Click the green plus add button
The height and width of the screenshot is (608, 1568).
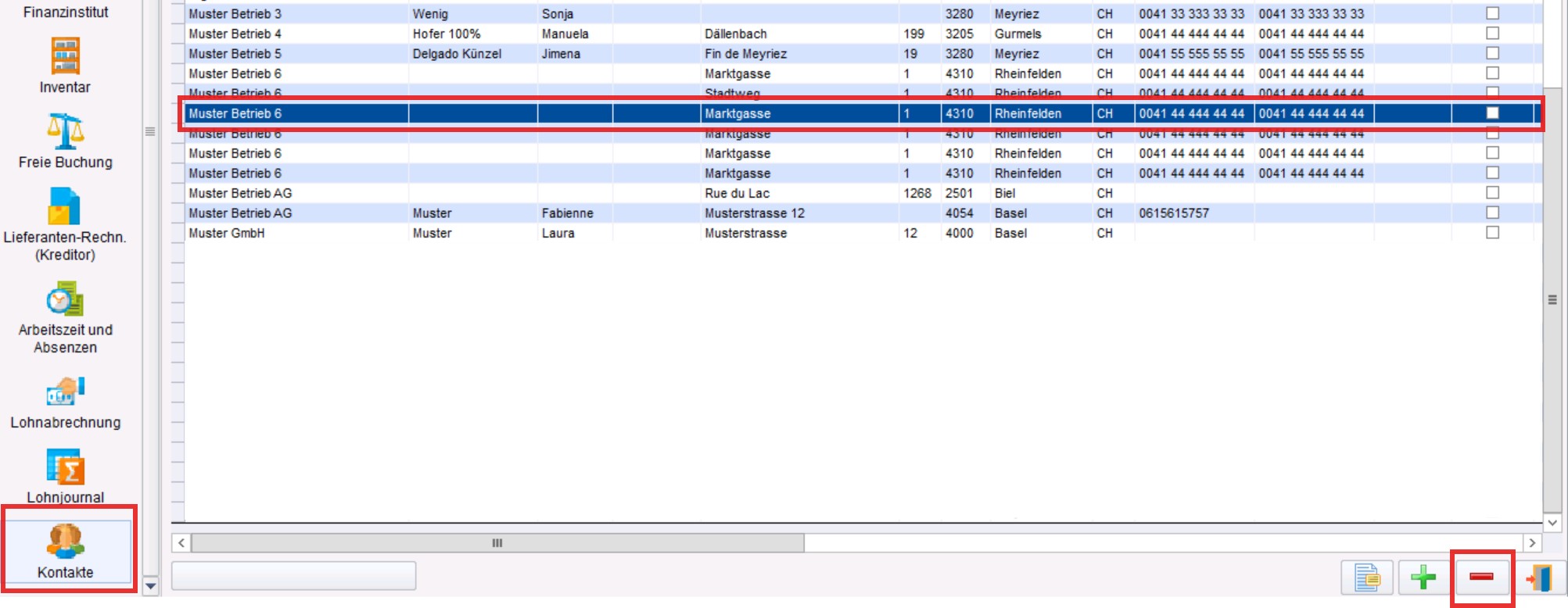pos(1423,578)
